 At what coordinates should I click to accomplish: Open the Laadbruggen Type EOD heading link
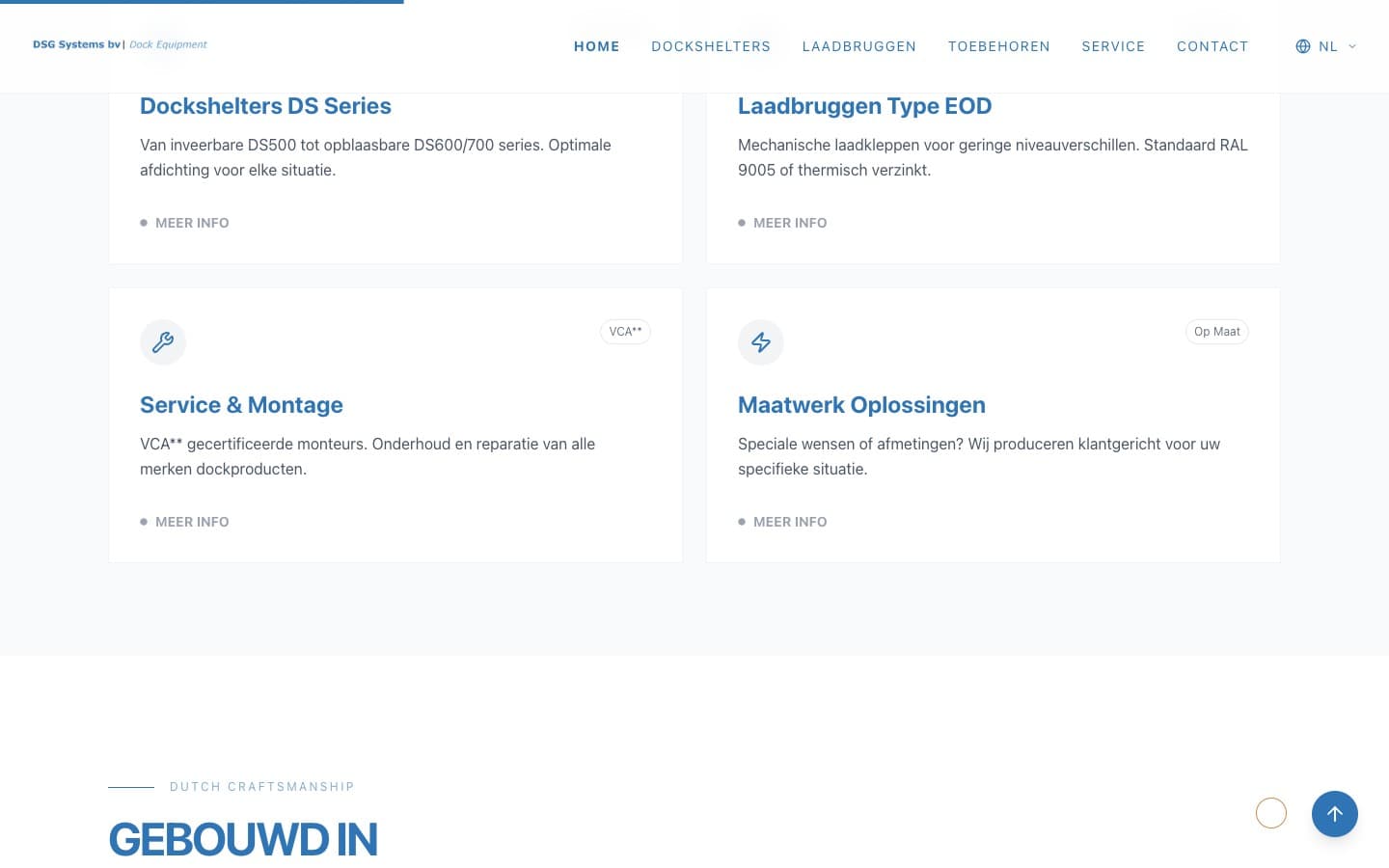(864, 106)
